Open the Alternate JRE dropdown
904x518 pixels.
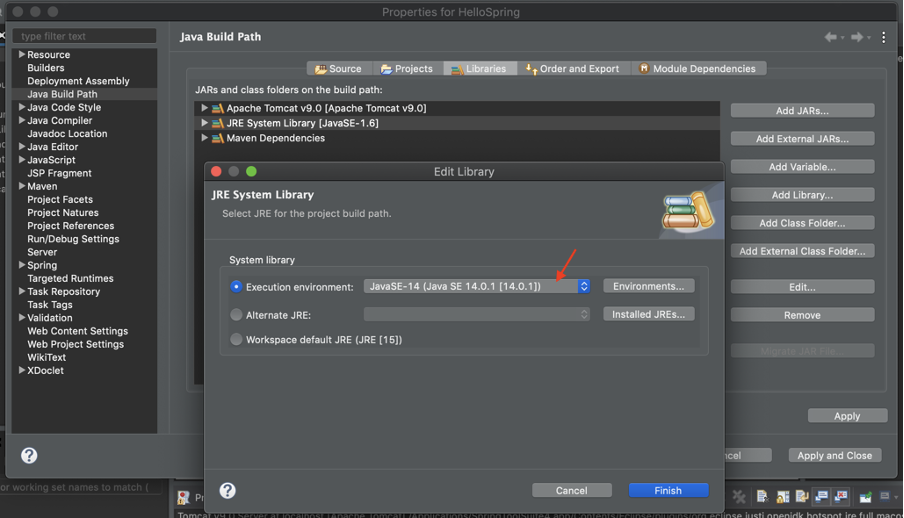477,314
